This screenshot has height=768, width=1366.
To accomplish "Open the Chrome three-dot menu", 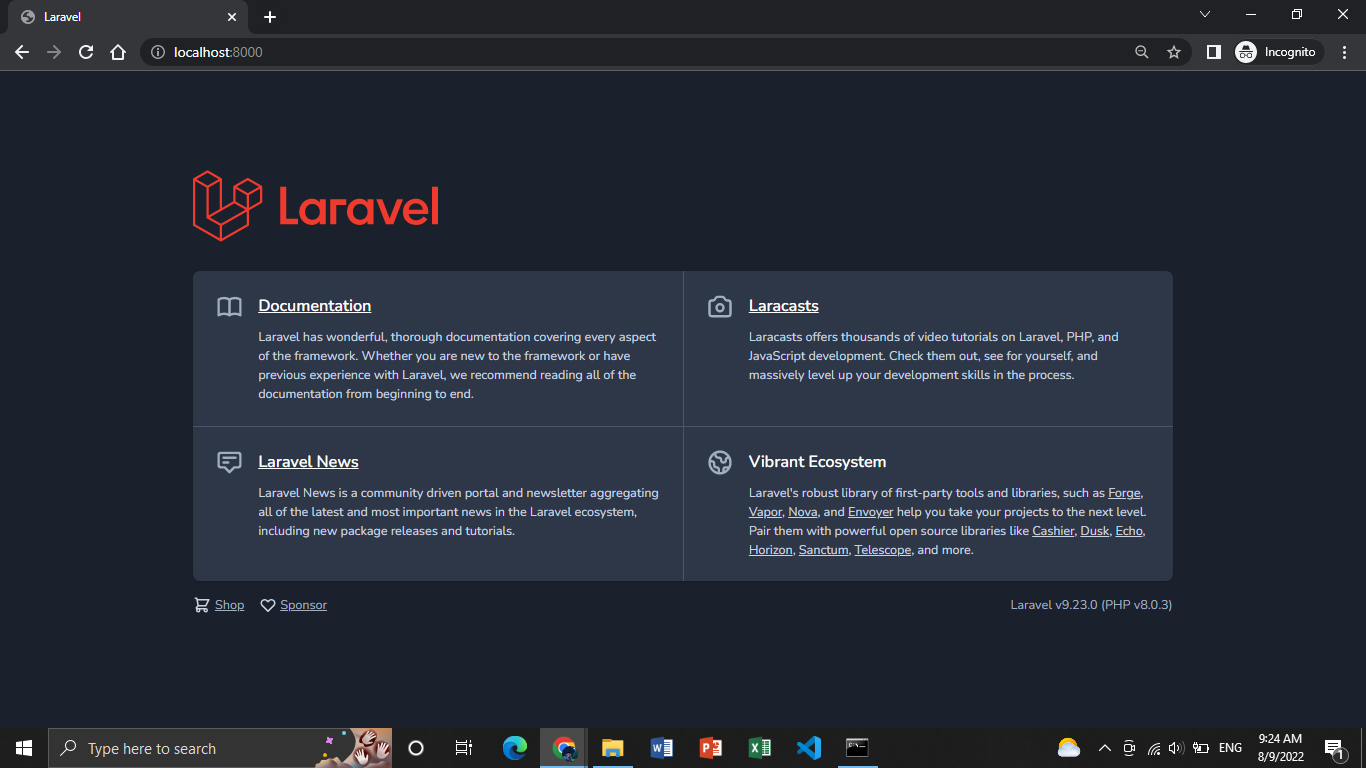I will pos(1344,52).
